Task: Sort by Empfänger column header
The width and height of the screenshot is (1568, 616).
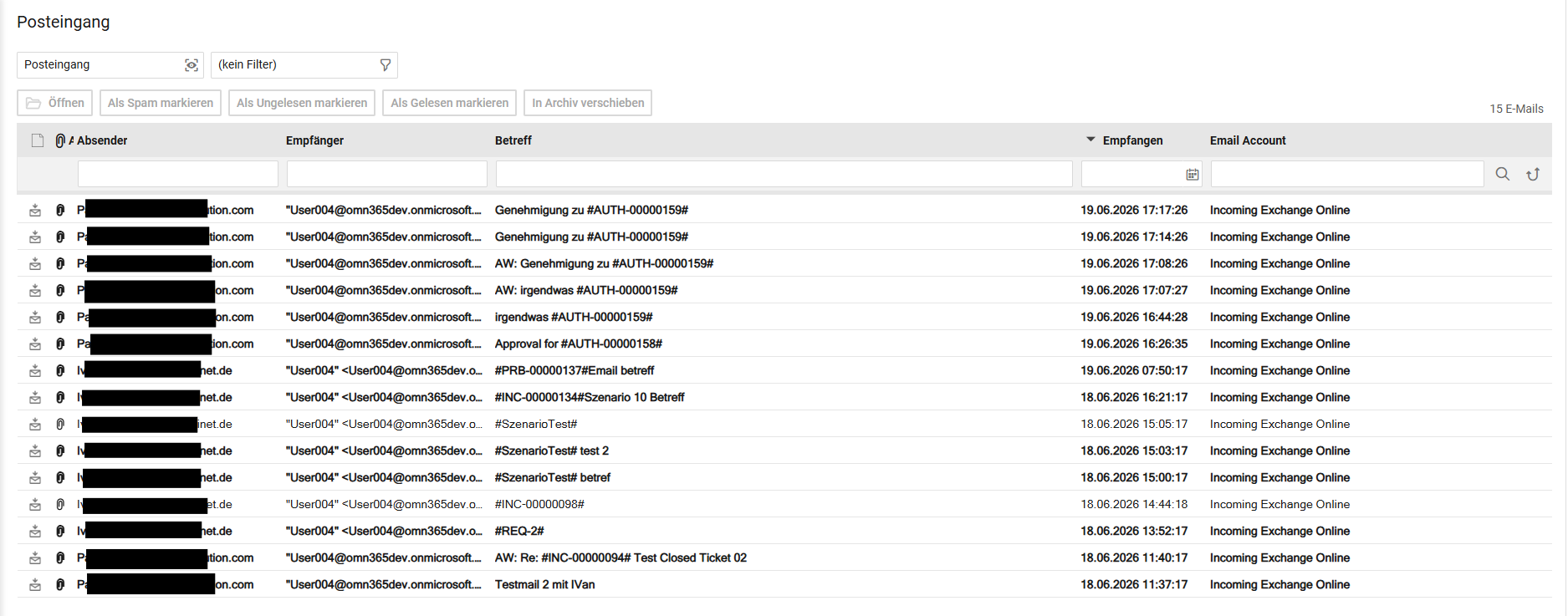Action: click(x=314, y=140)
